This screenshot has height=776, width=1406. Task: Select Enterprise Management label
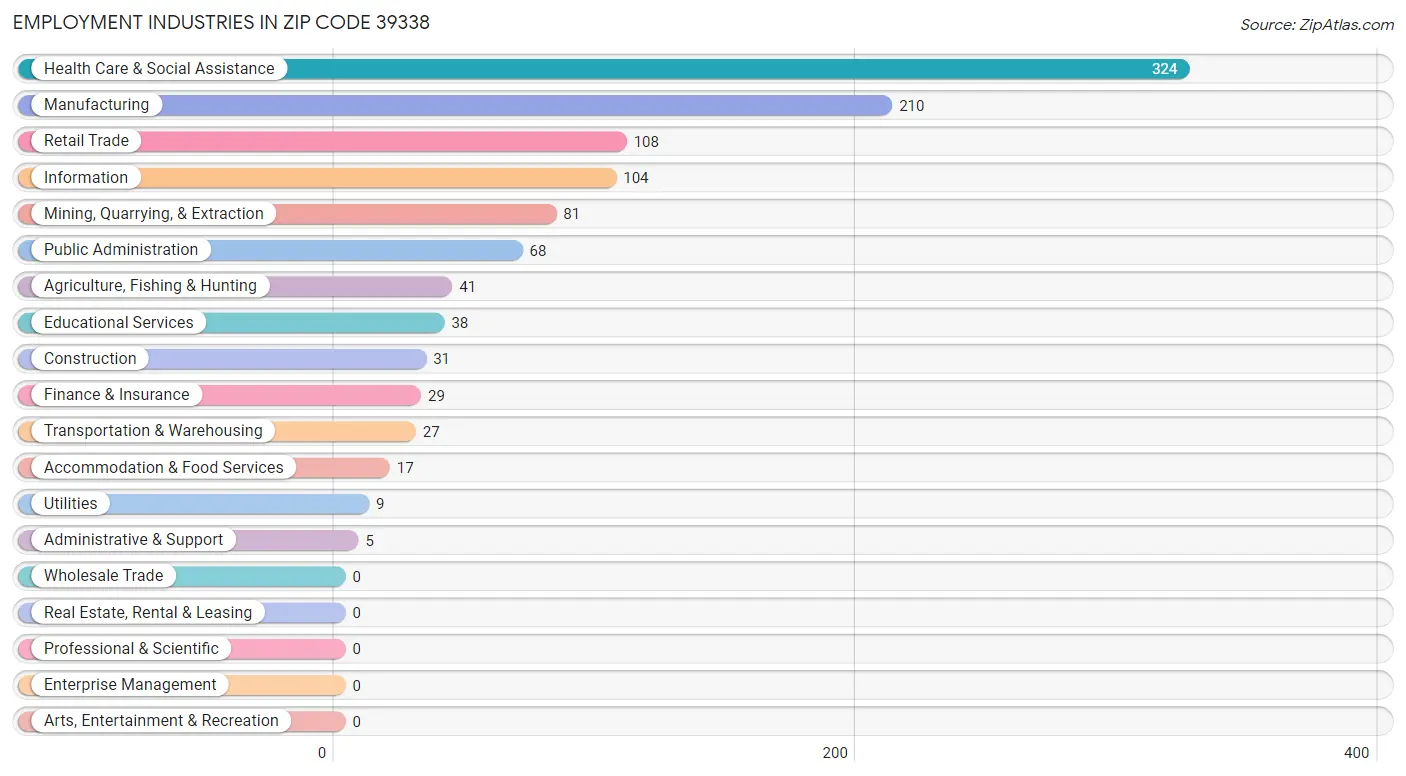coord(130,685)
